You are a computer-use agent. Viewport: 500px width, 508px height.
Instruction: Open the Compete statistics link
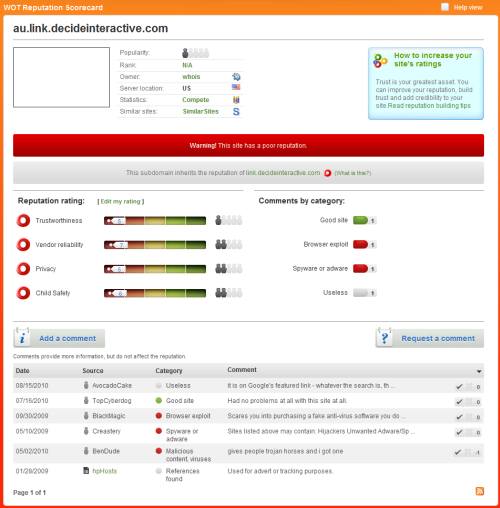click(196, 100)
